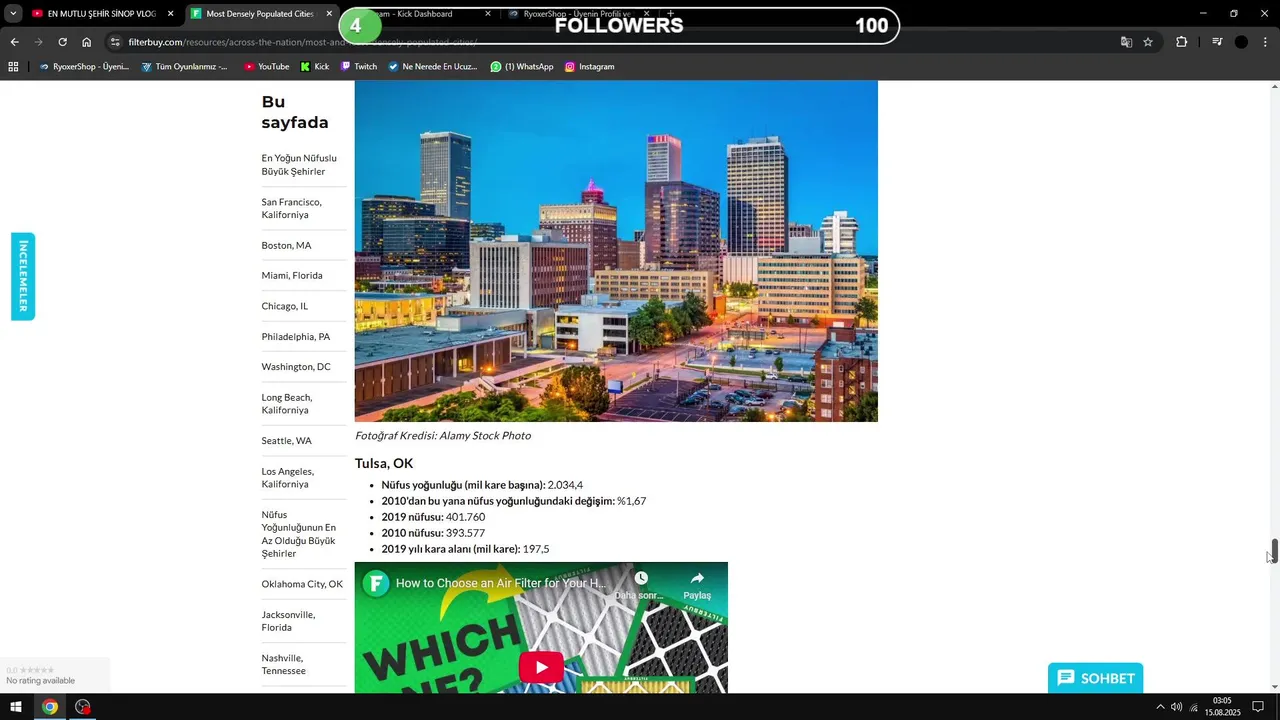
Task: Click the site info icon in address bar
Action: (x=115, y=42)
